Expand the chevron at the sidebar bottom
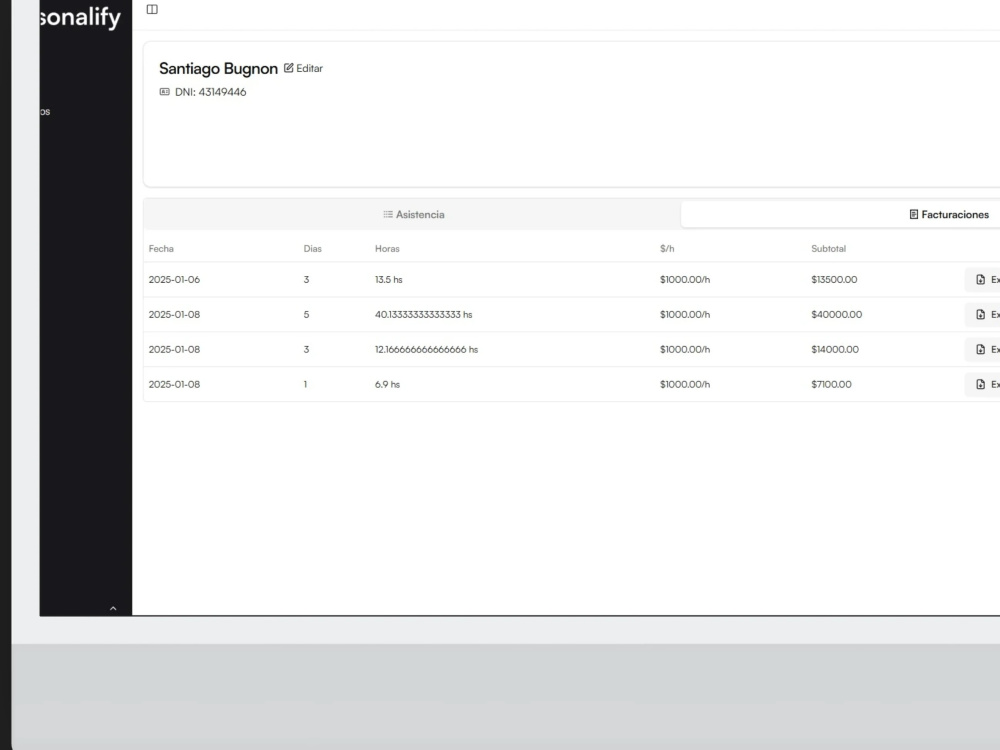The width and height of the screenshot is (1000, 750). pyautogui.click(x=113, y=608)
